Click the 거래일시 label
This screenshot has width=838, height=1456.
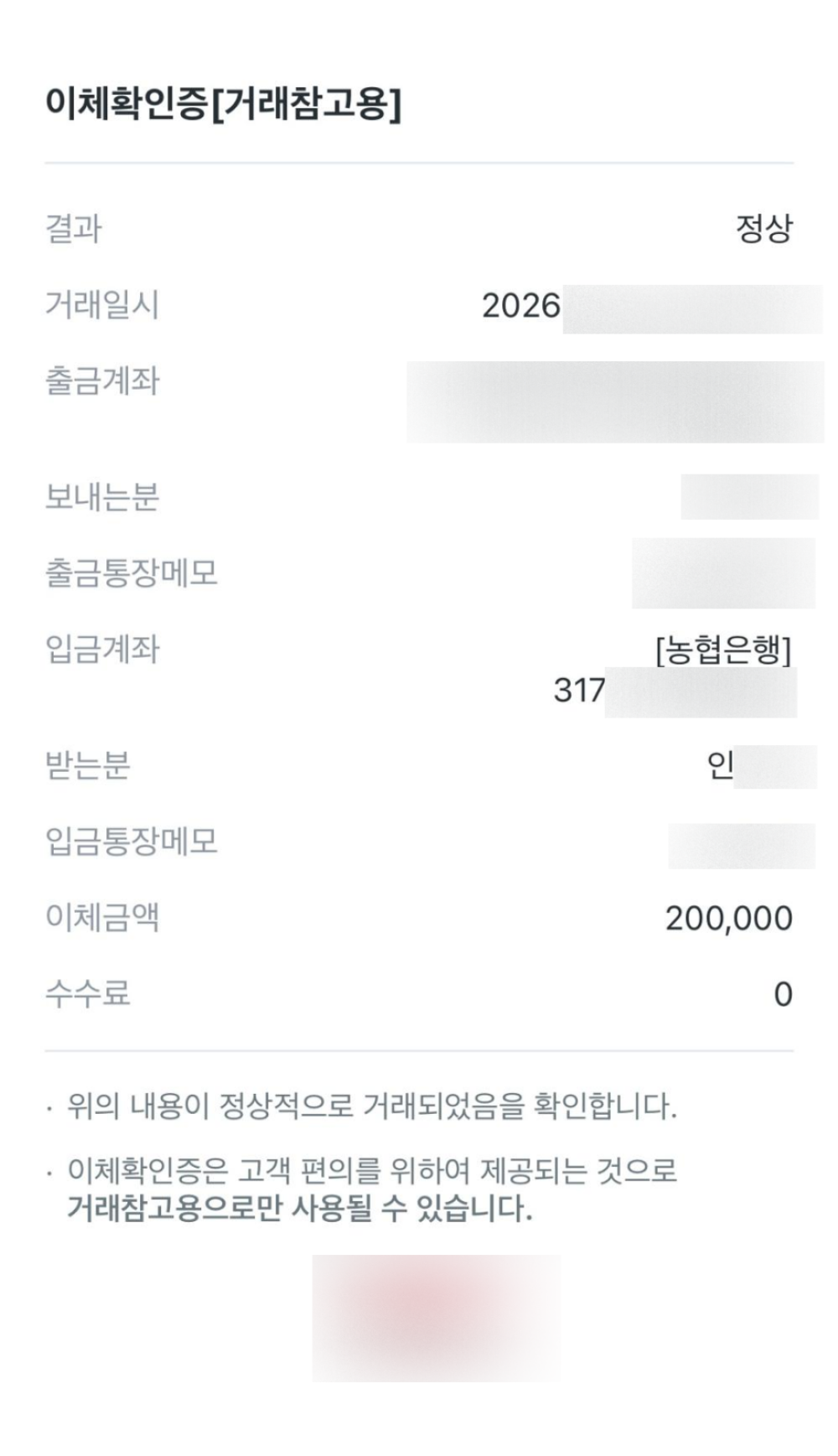(101, 304)
